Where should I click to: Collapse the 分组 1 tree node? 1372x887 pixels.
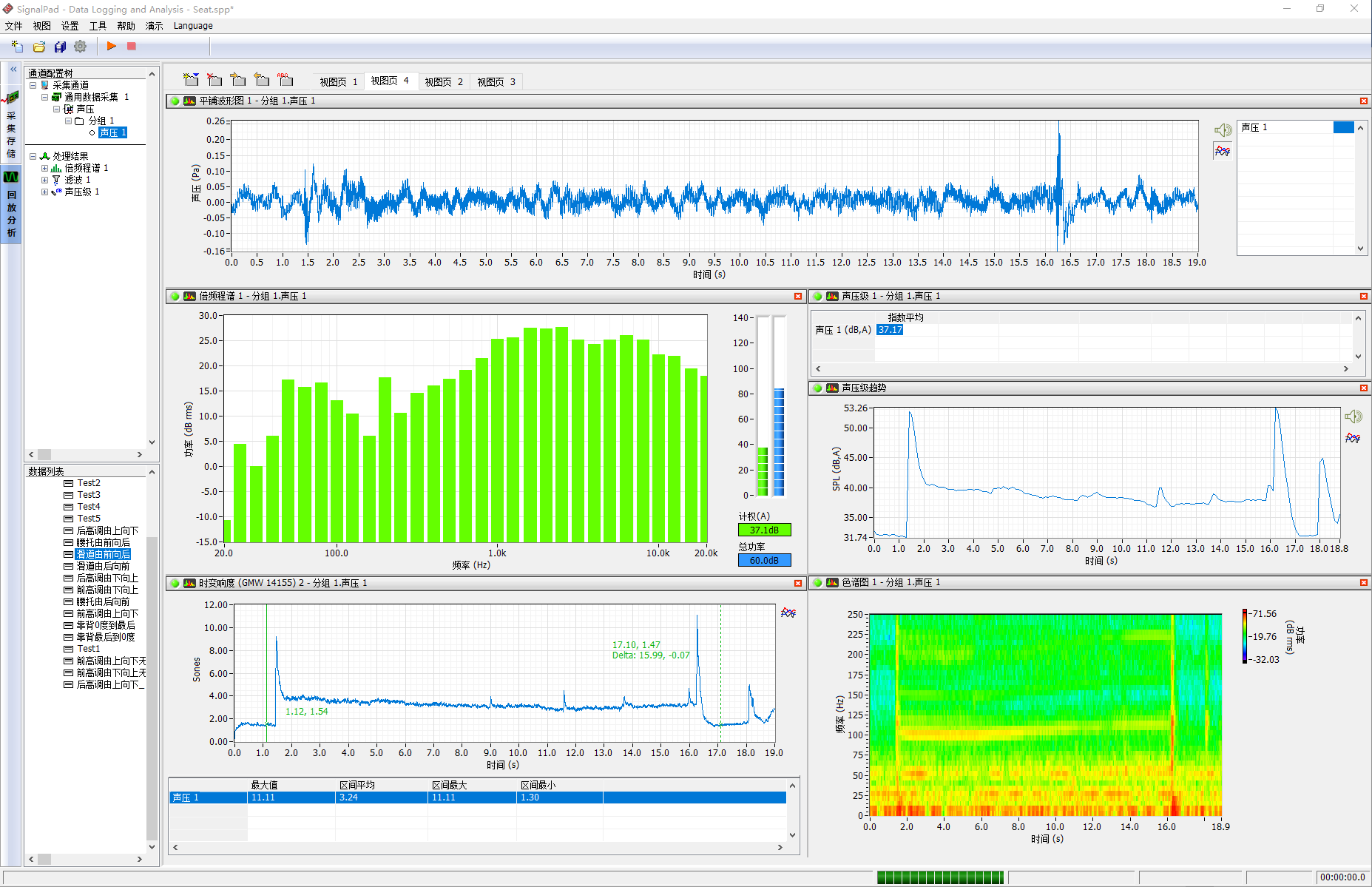[69, 121]
